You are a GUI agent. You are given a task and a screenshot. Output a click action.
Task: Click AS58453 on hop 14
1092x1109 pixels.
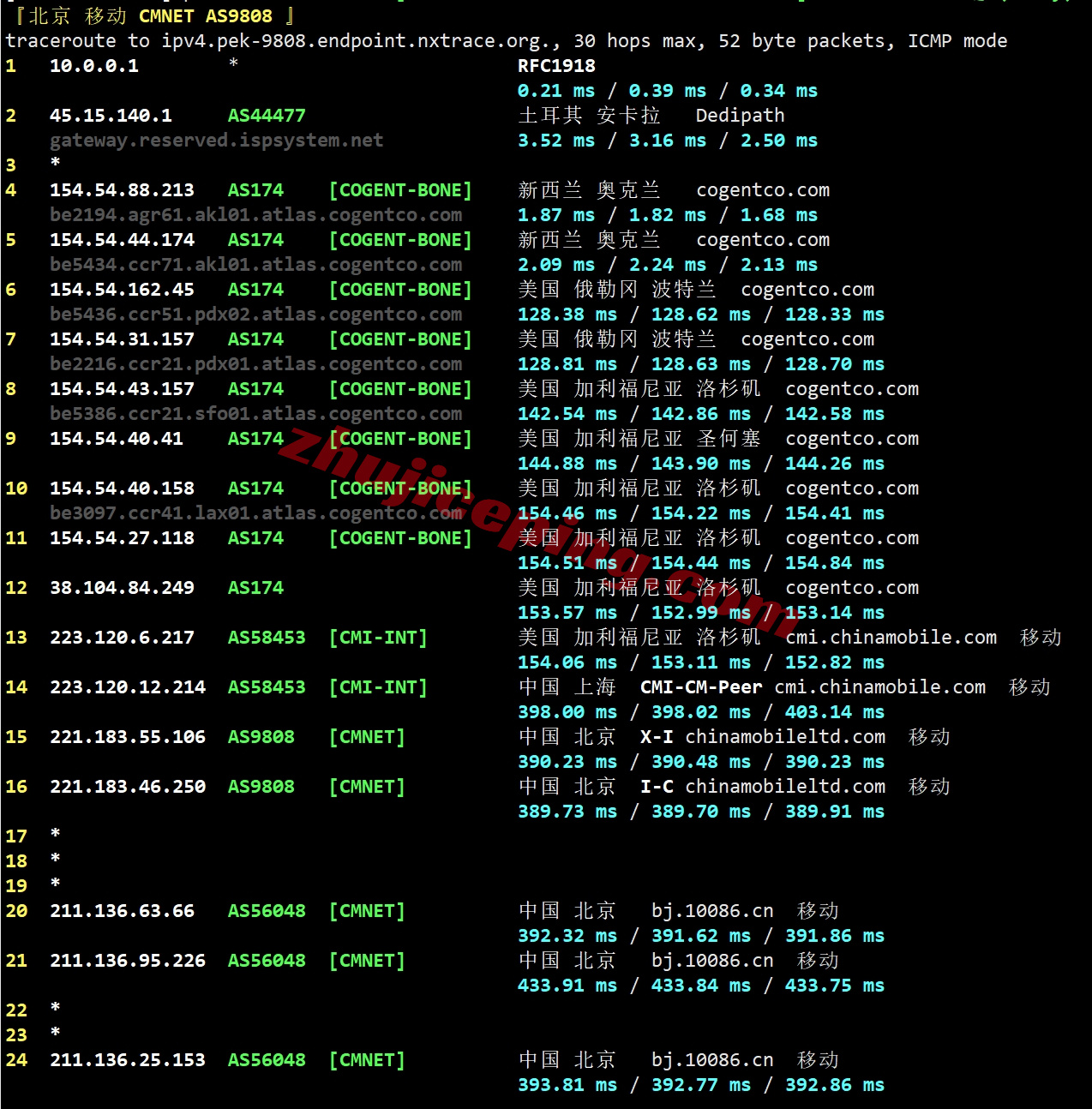267,687
